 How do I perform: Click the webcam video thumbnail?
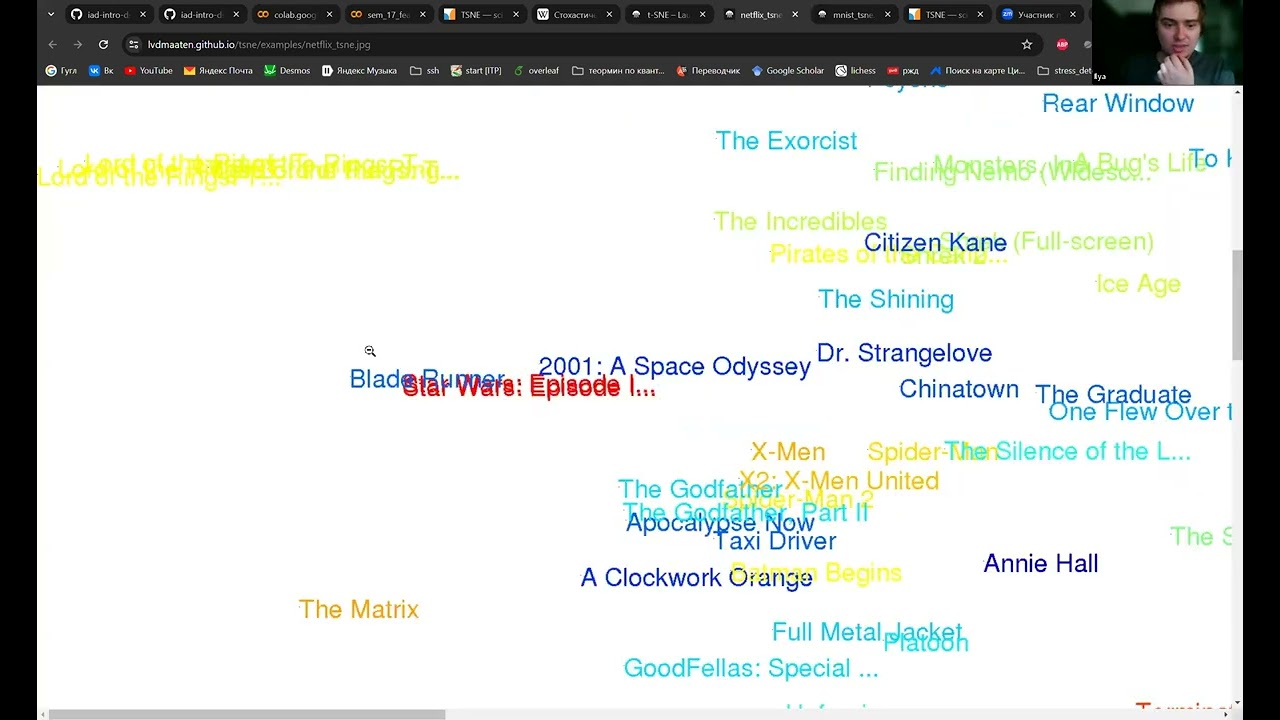point(1167,42)
